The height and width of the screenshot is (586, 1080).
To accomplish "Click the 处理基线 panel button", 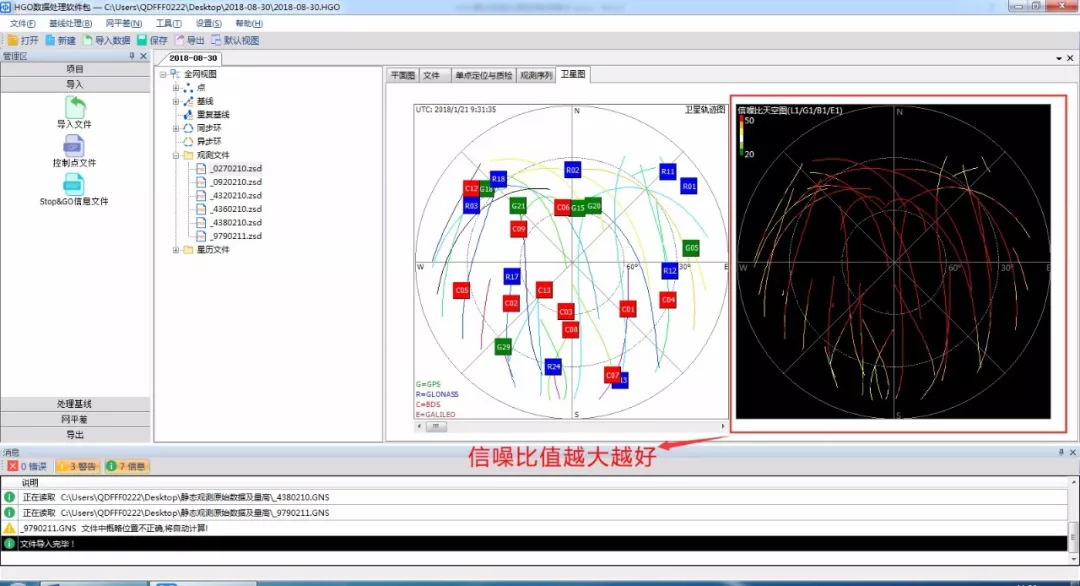I will click(75, 404).
